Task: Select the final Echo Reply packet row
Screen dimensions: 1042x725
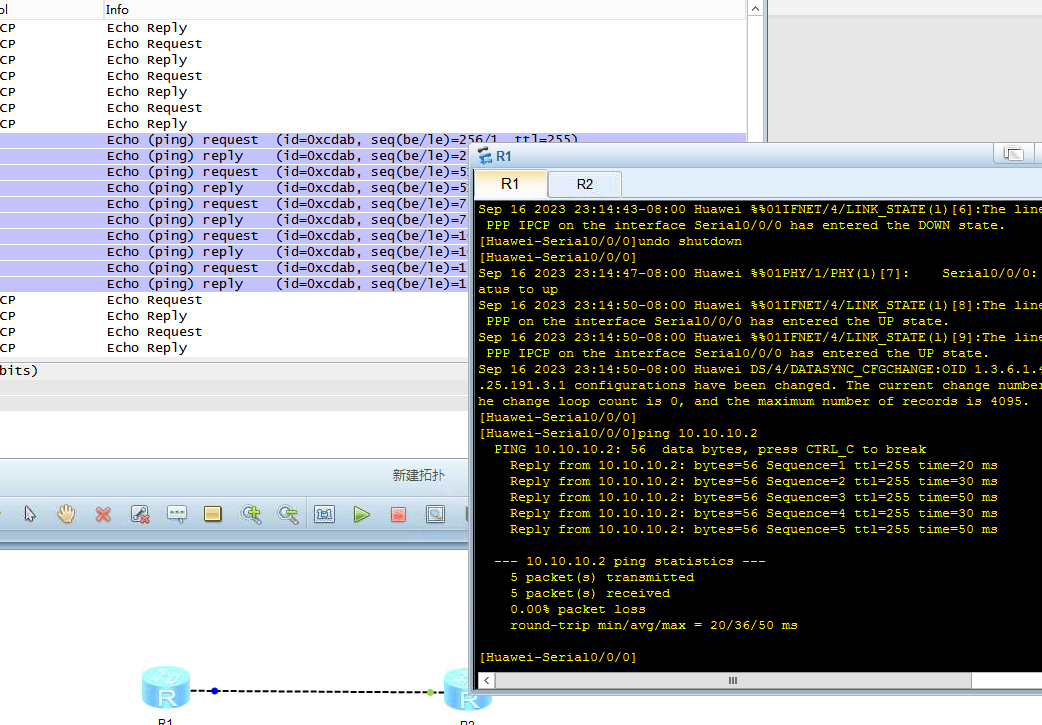Action: click(x=235, y=348)
